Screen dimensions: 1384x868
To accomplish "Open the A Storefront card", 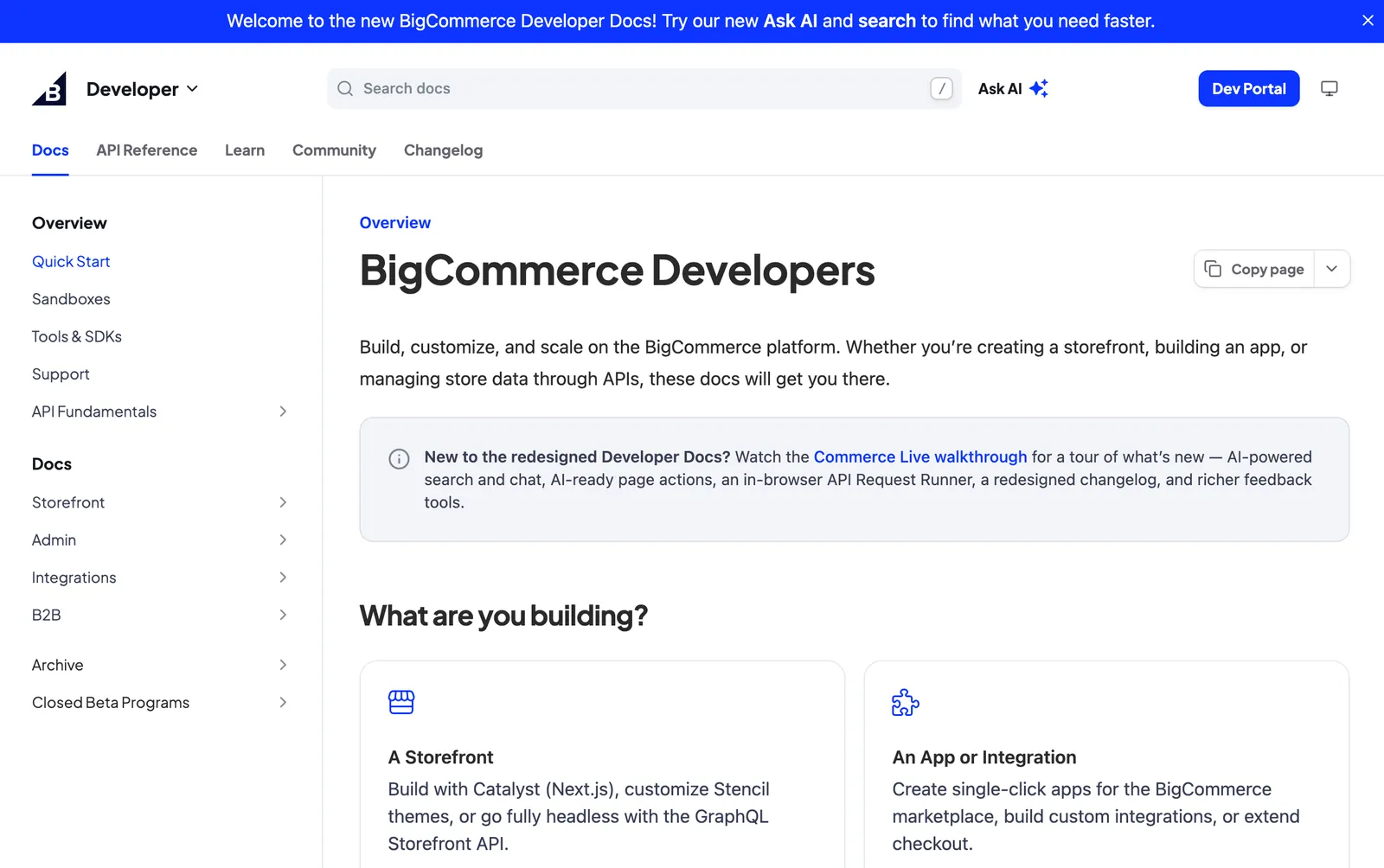I will tap(602, 765).
